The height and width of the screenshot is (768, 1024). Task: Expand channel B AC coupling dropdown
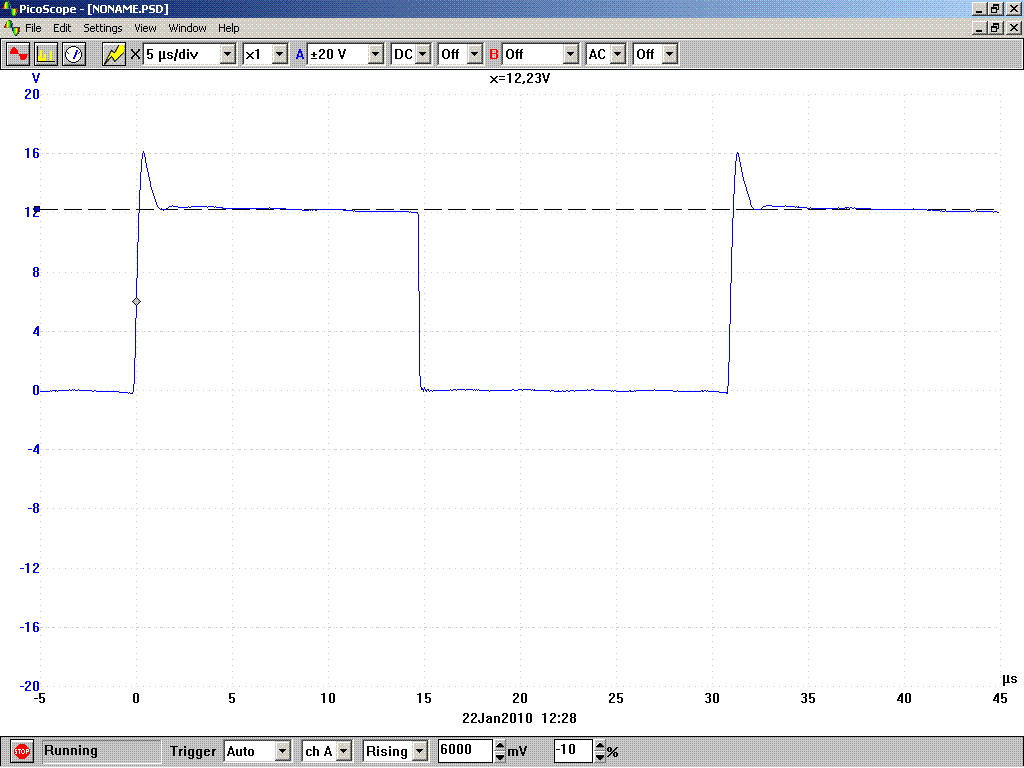pos(618,54)
